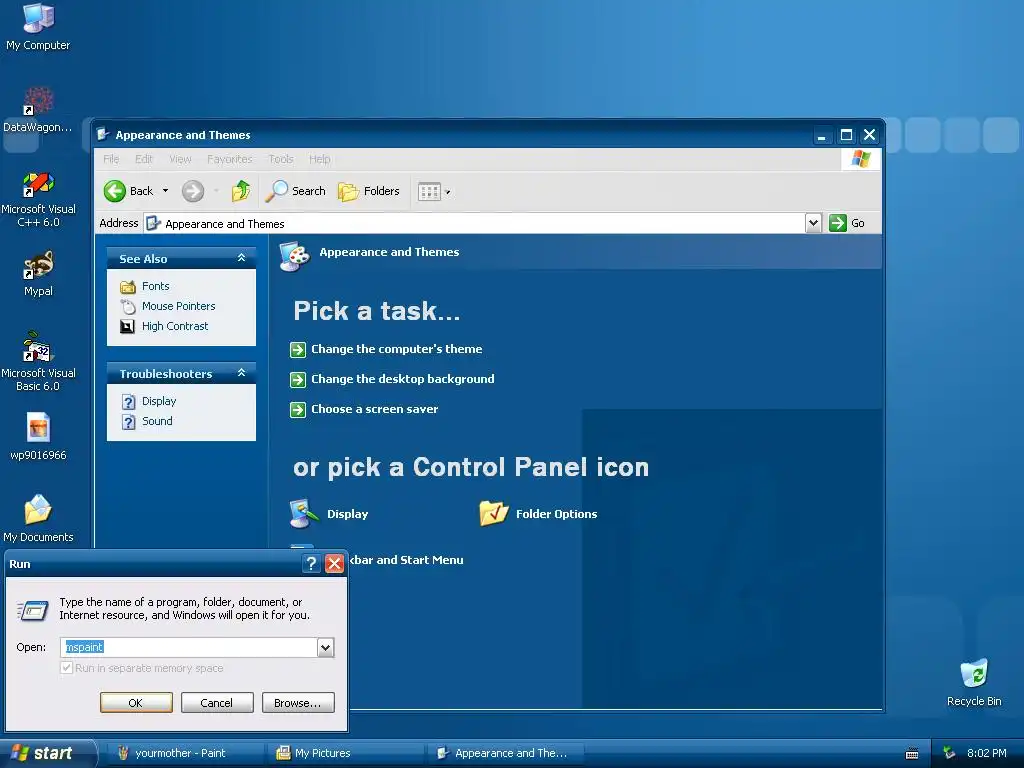1024x768 pixels.
Task: Switch to My Pictures taskbar button
Action: pyautogui.click(x=345, y=754)
